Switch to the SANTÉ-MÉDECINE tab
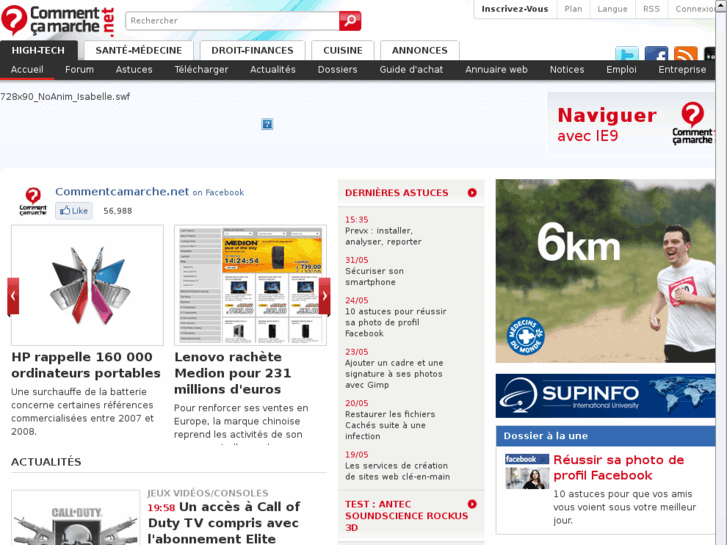 139,51
